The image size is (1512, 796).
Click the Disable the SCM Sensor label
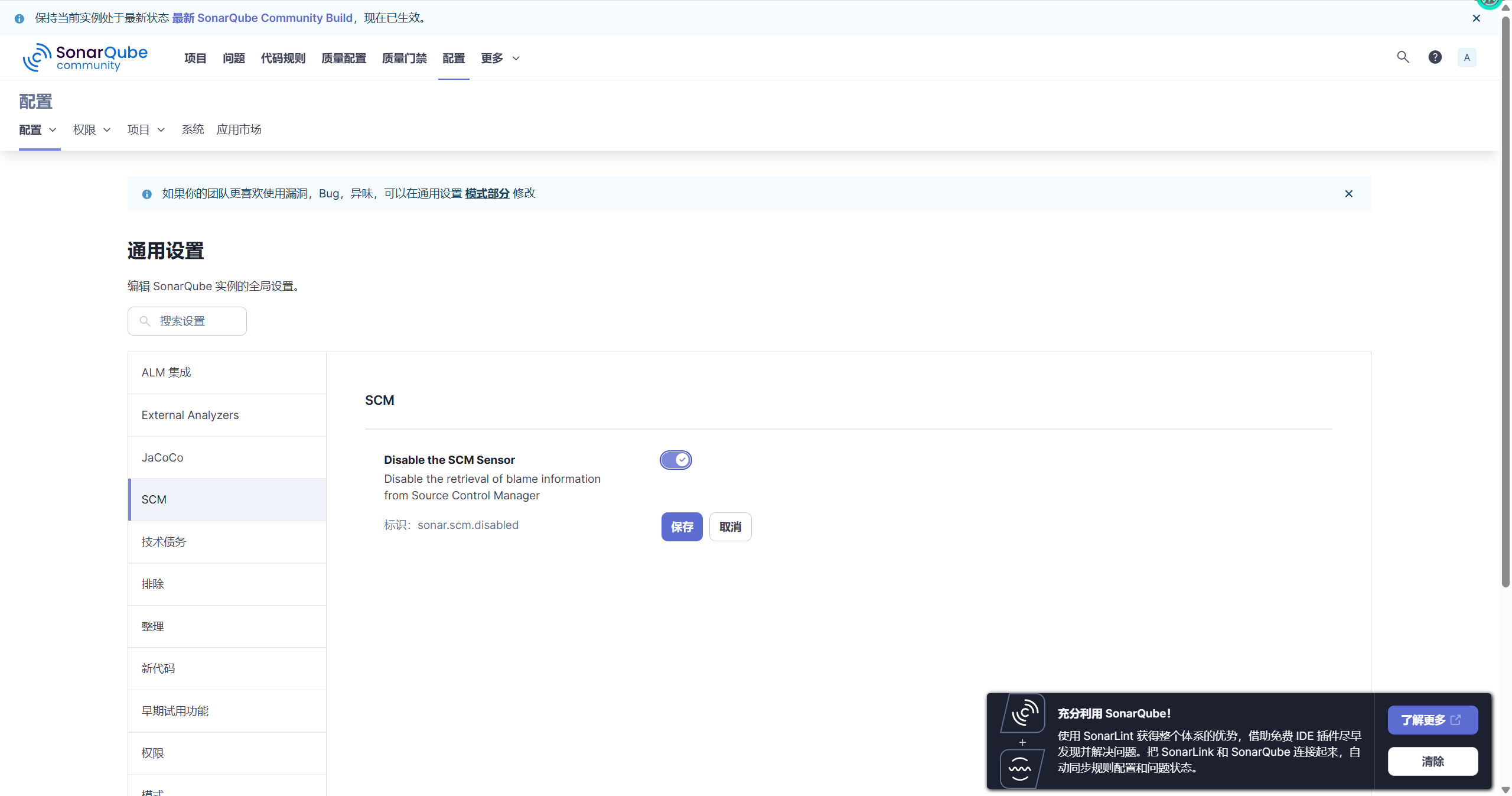(x=449, y=460)
